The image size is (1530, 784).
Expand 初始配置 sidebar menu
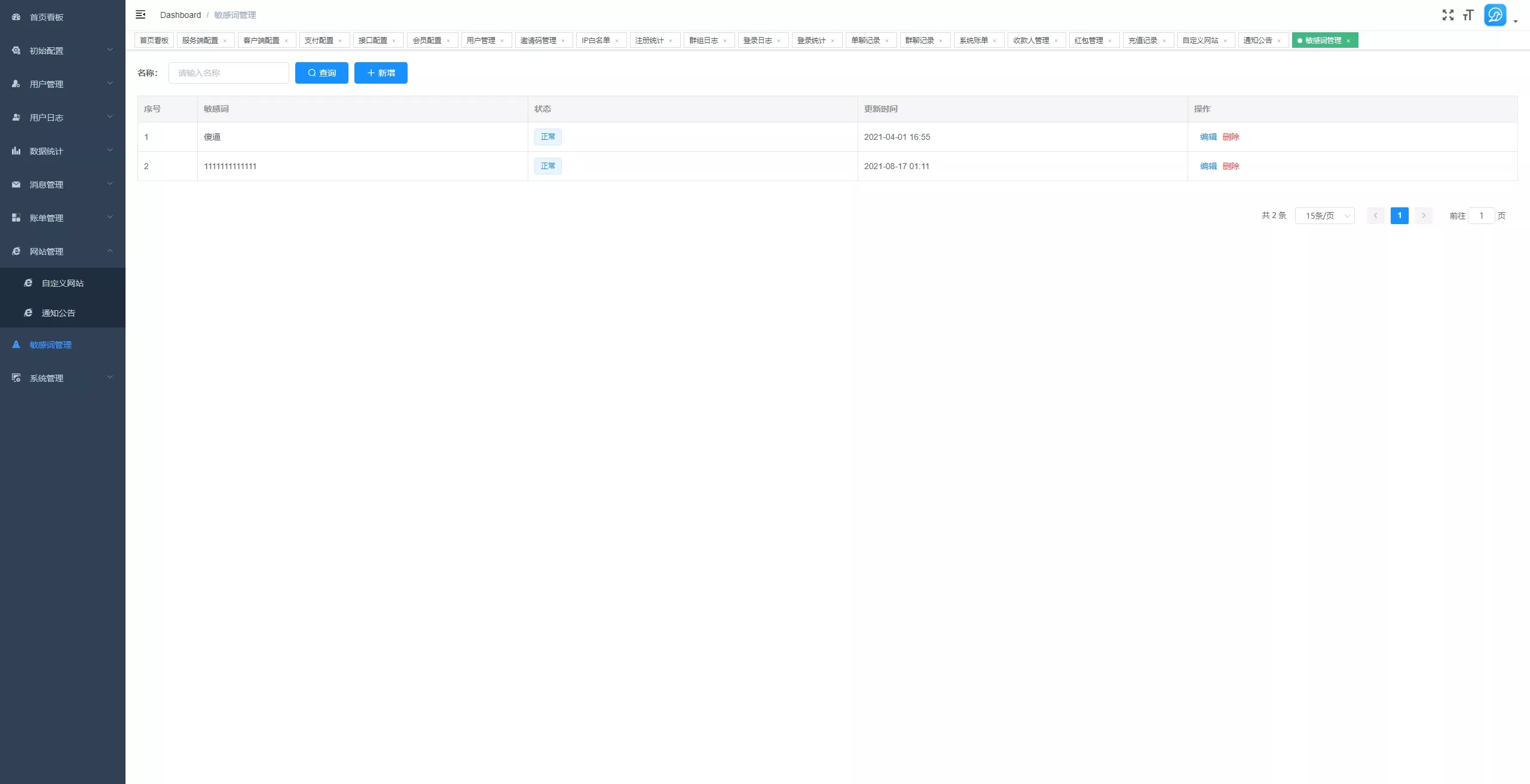(x=63, y=50)
